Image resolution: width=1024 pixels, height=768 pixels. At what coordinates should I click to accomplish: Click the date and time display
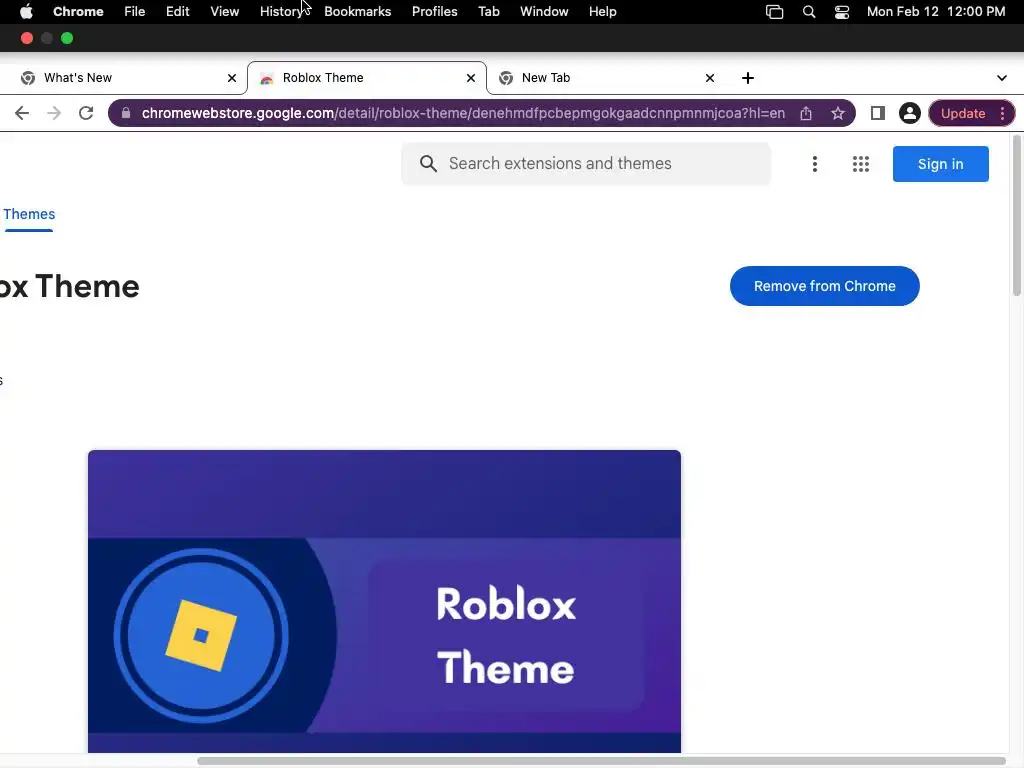936,12
